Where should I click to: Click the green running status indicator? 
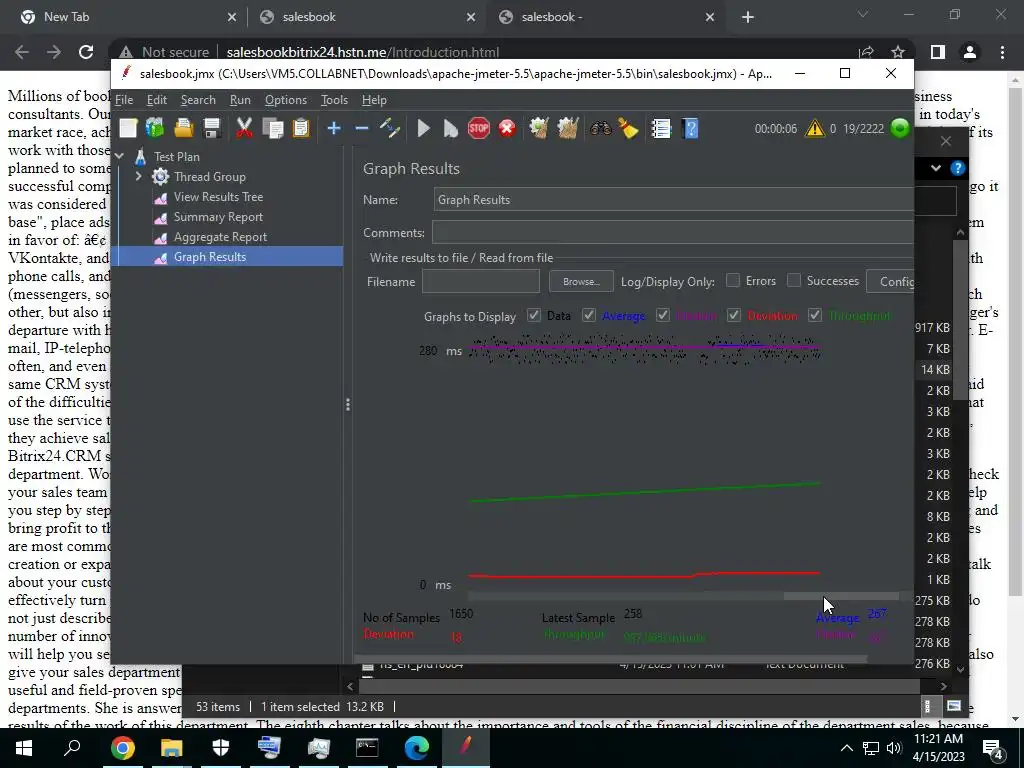(900, 128)
